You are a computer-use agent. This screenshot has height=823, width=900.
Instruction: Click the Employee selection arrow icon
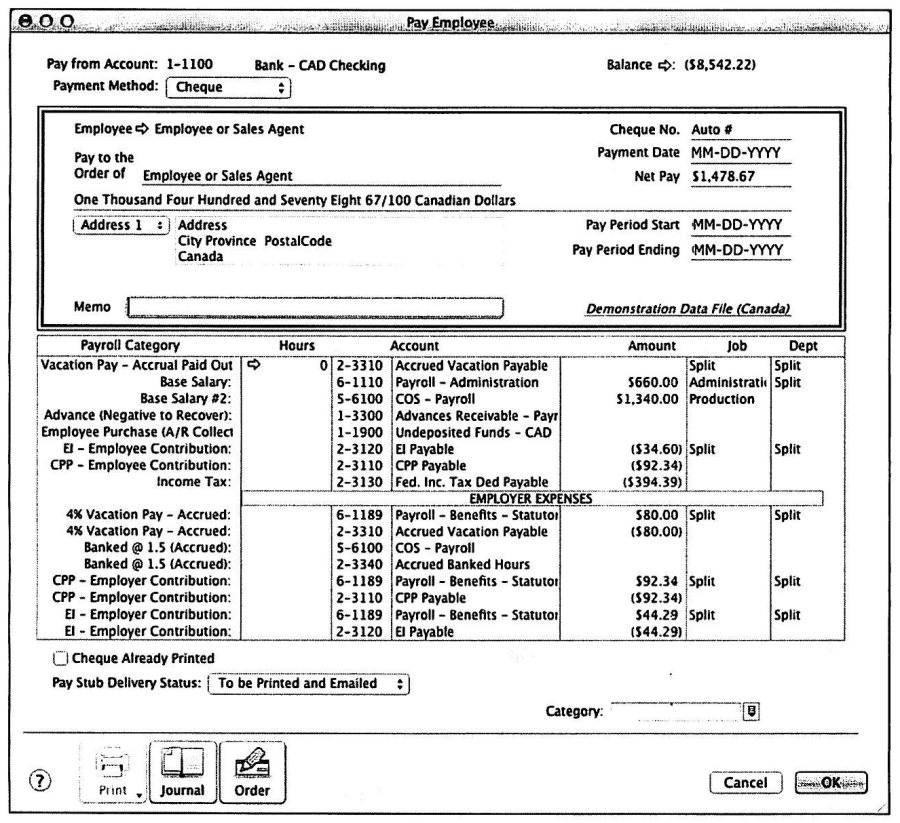pos(142,129)
